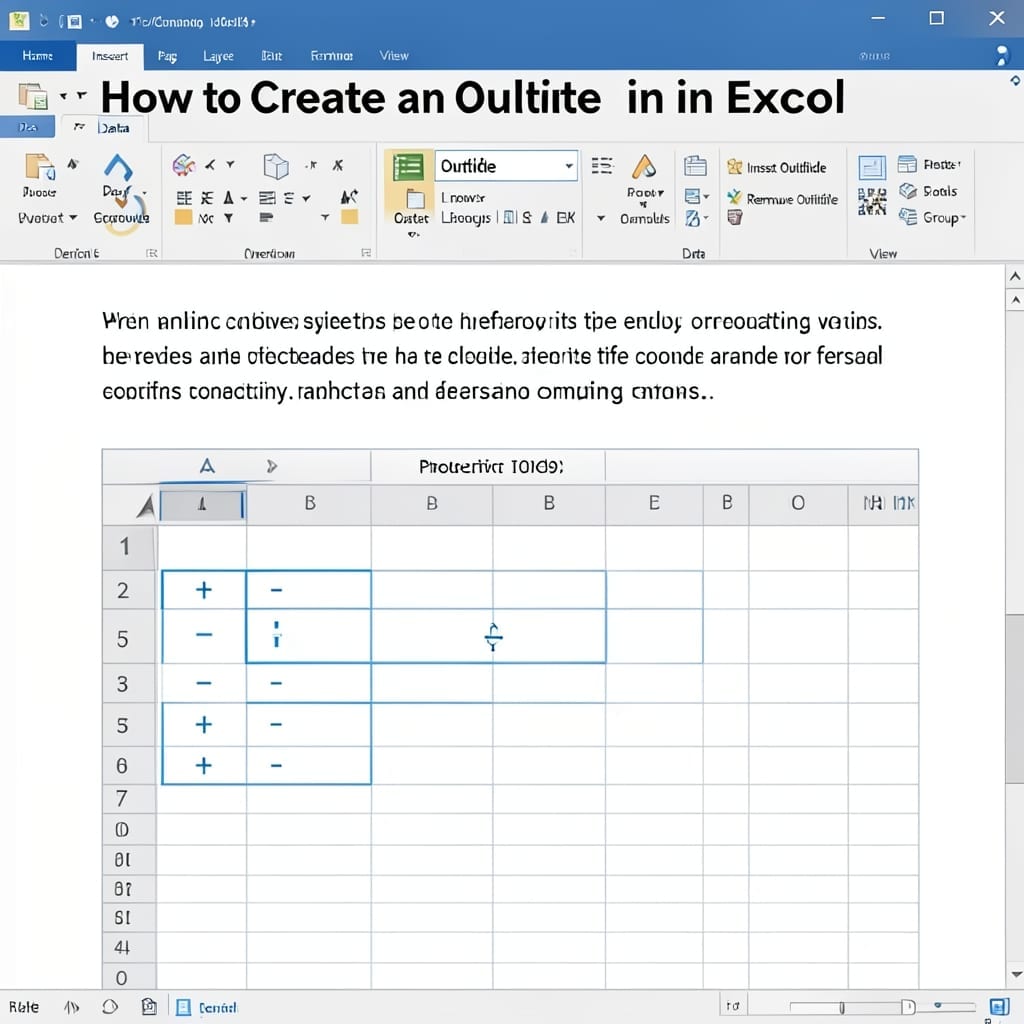Click the Sotils layers icon

click(908, 191)
